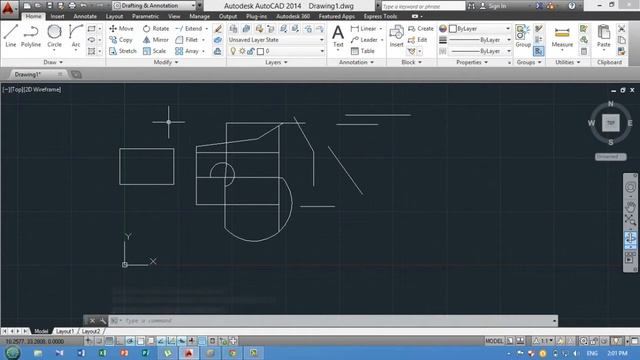The image size is (640, 360).
Task: Click the Sign In link
Action: (493, 6)
